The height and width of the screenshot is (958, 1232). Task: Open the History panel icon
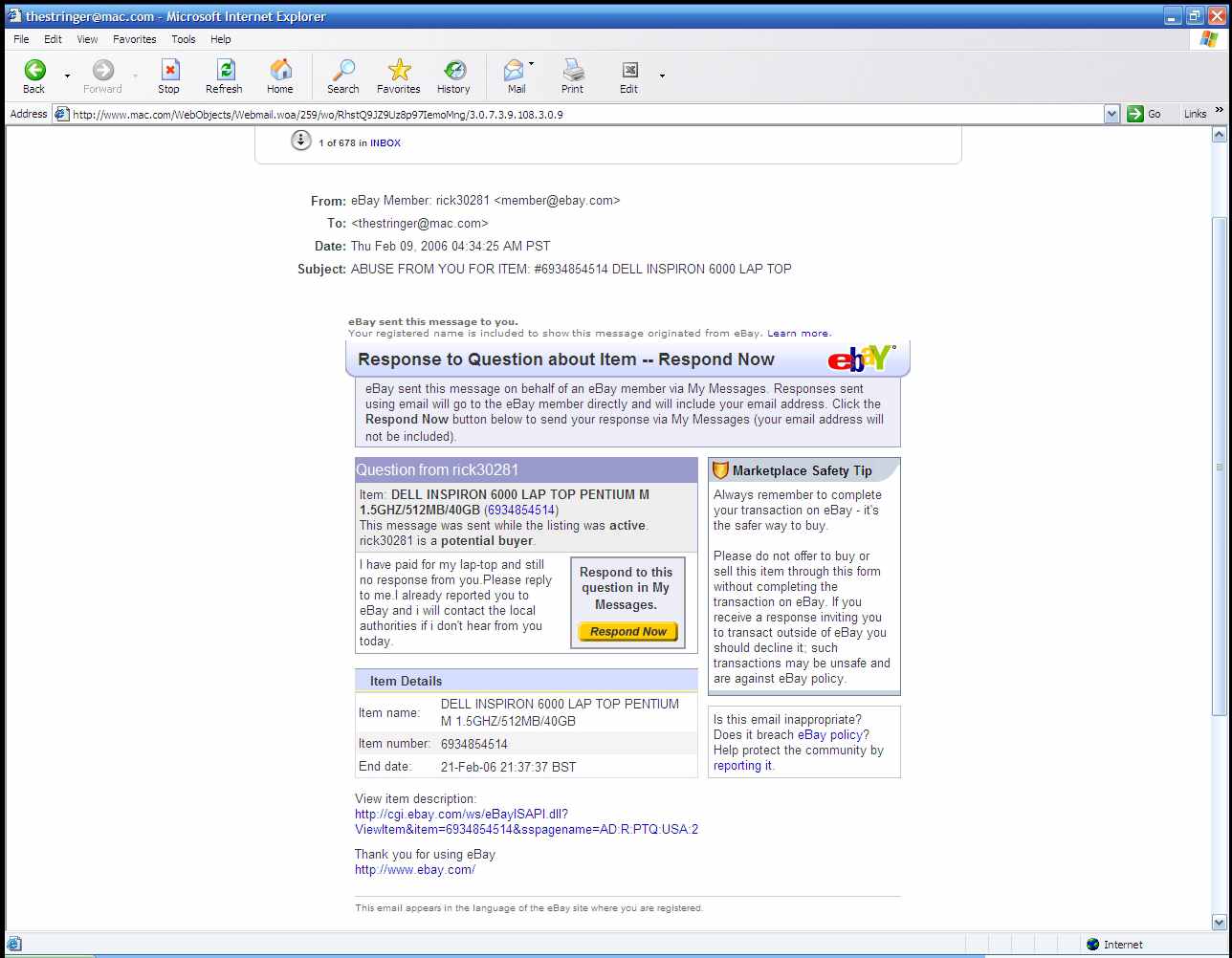454,70
